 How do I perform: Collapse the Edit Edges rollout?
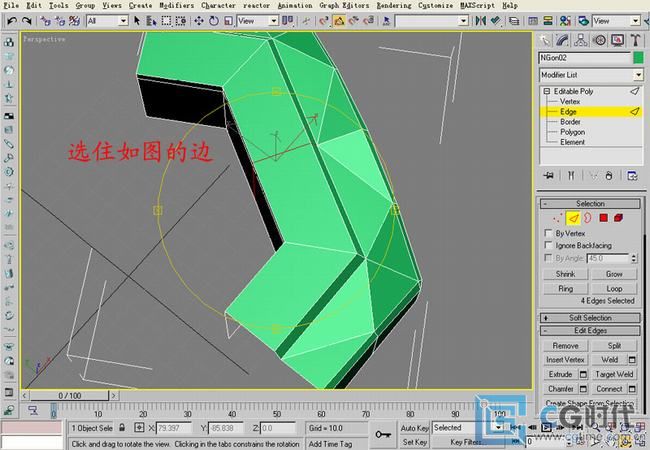[590, 330]
